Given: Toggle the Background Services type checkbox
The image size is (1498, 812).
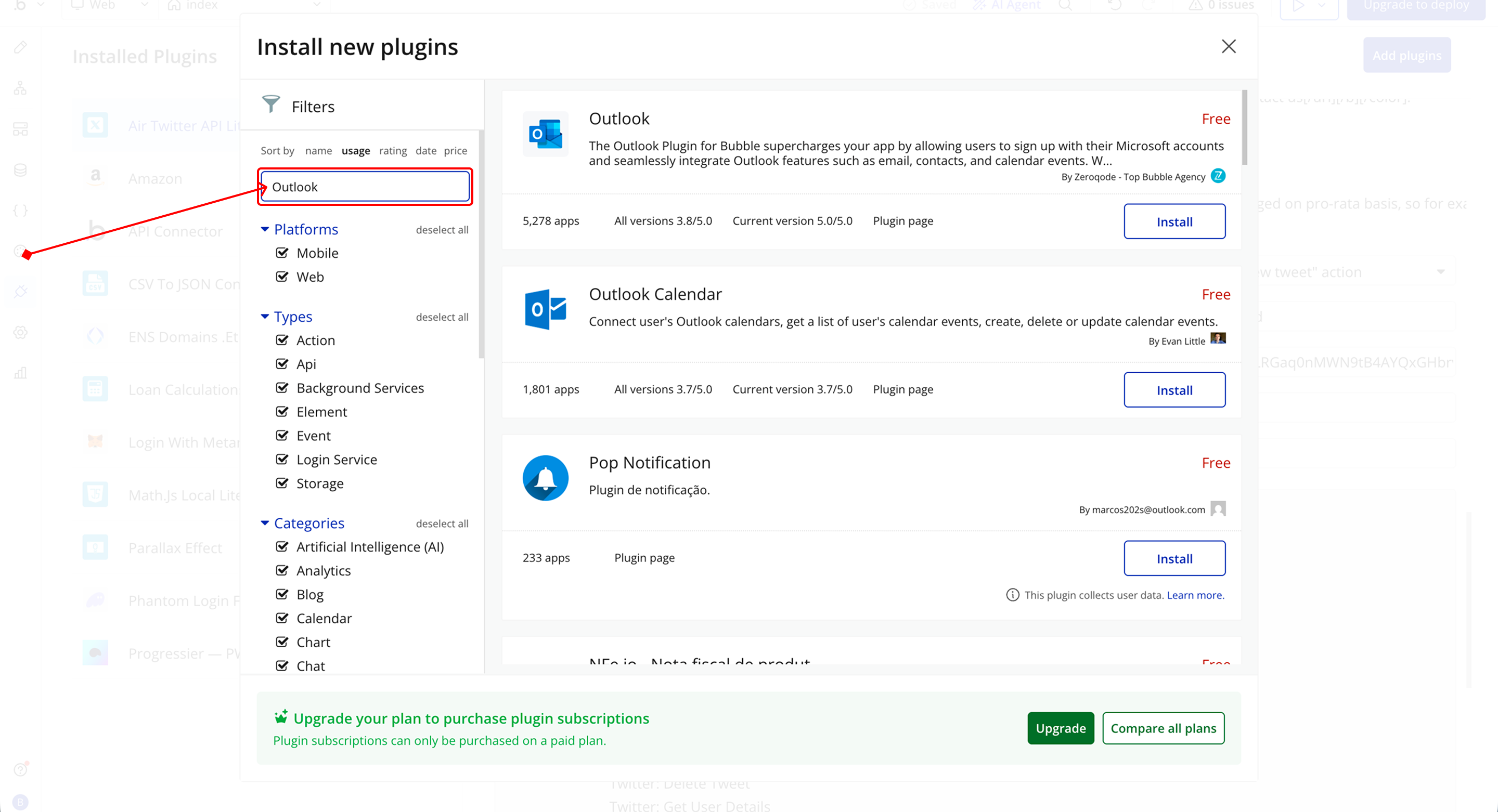Looking at the screenshot, I should click(x=282, y=388).
